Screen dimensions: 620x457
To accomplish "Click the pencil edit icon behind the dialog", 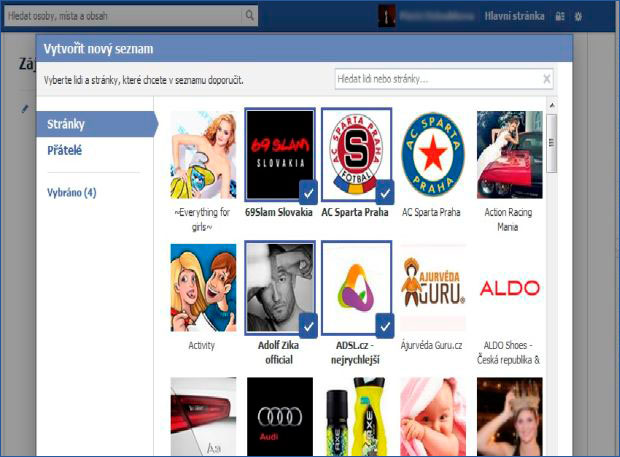I will coord(25,108).
